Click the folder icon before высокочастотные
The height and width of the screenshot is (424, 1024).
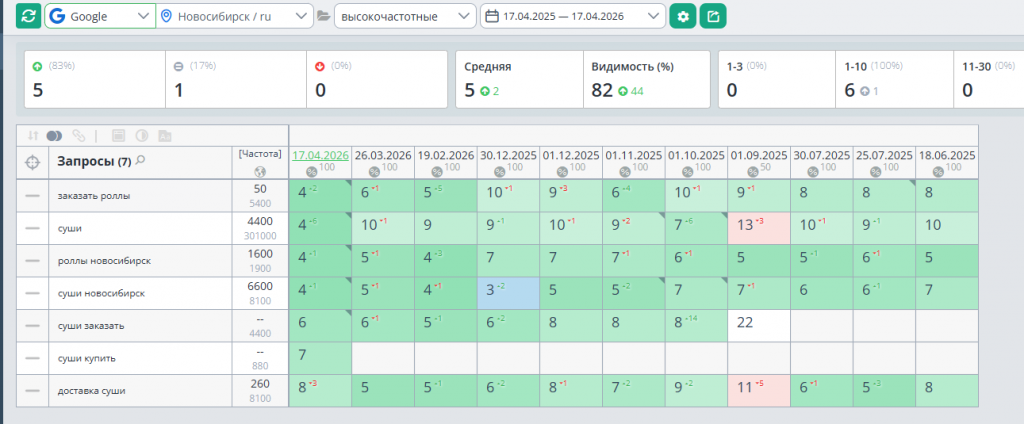click(323, 16)
